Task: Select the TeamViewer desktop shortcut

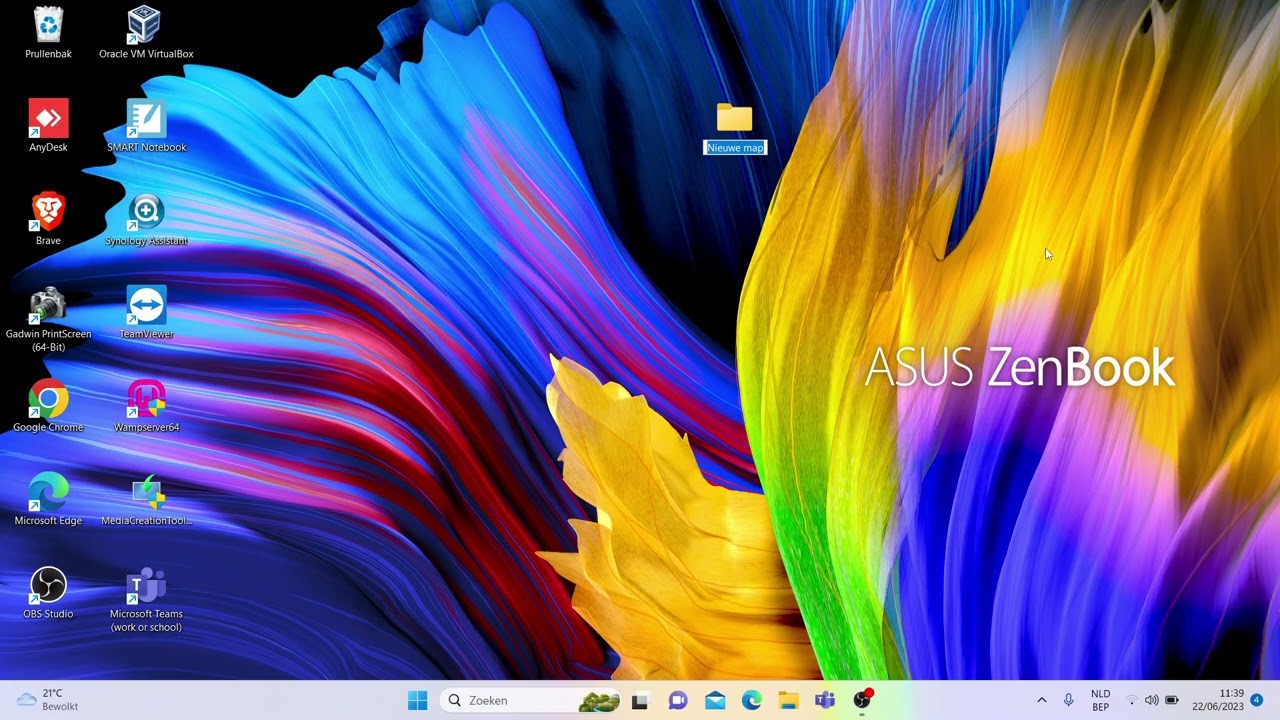Action: (146, 312)
